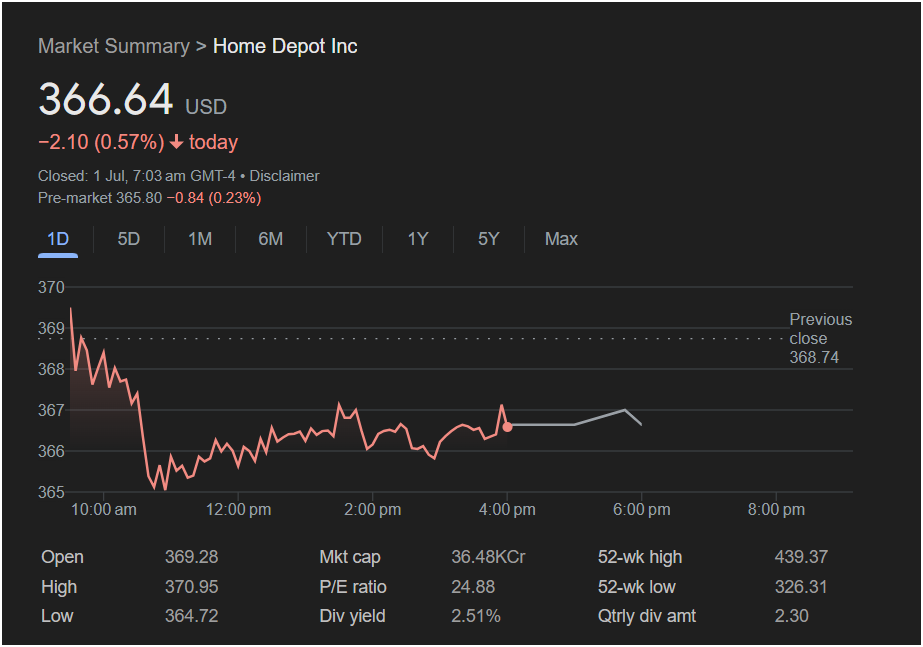Click the 365 price axis label
The image size is (923, 647).
(51, 492)
